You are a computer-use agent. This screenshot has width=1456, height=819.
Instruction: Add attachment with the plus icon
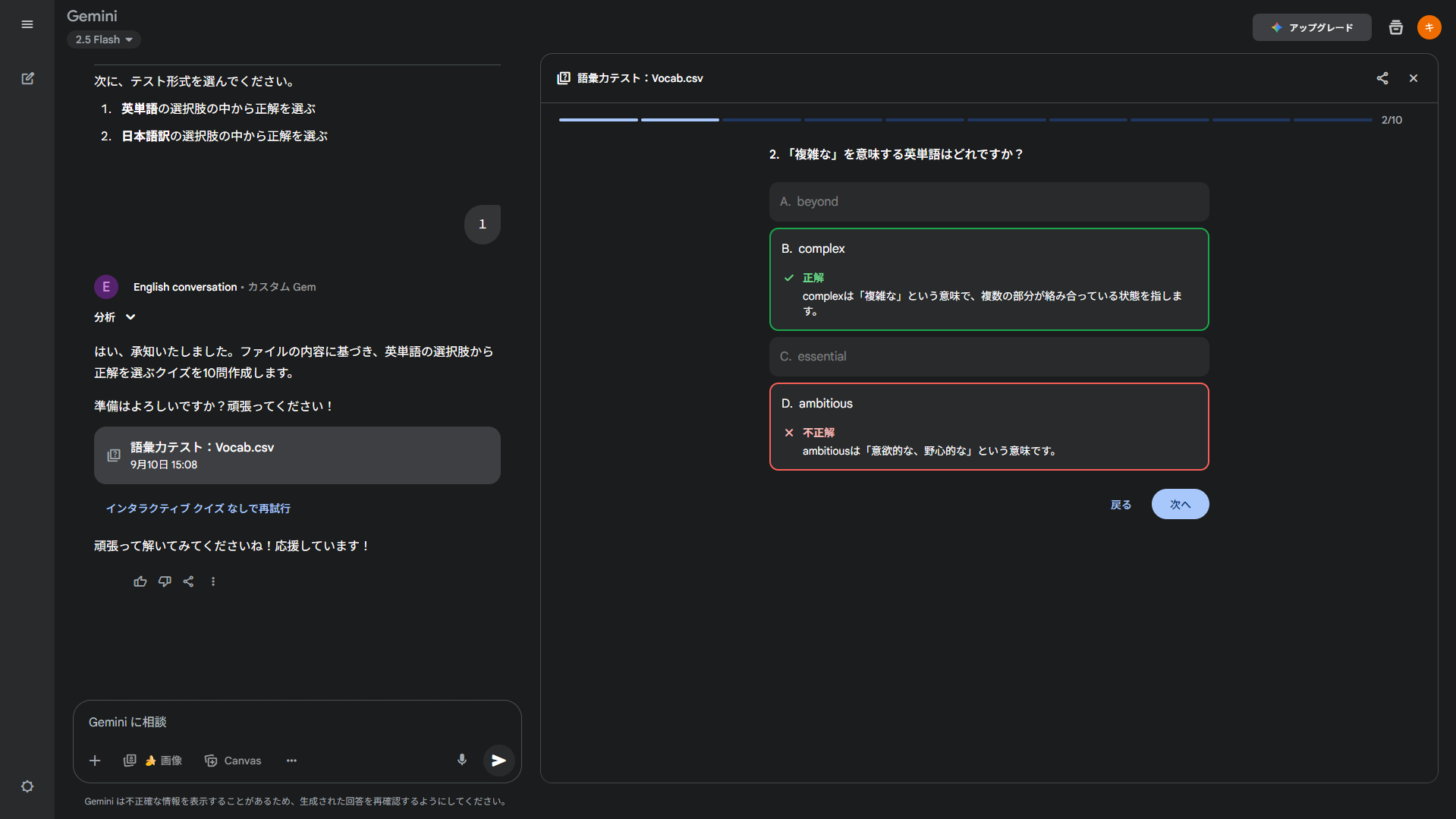pyautogui.click(x=95, y=761)
